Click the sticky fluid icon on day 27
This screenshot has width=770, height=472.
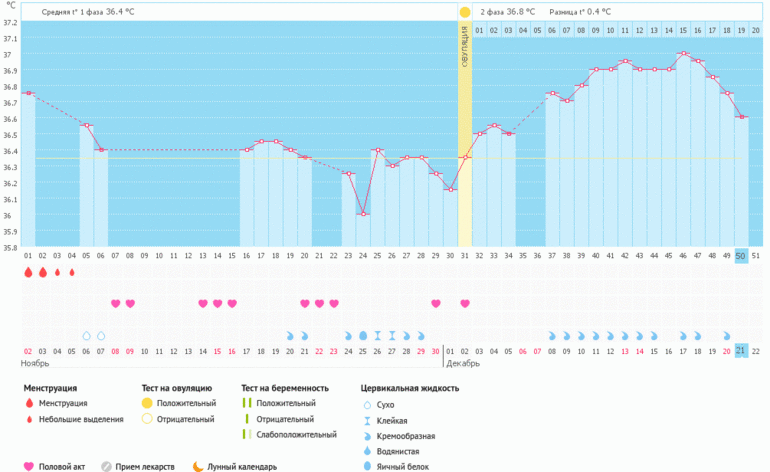[x=392, y=335]
